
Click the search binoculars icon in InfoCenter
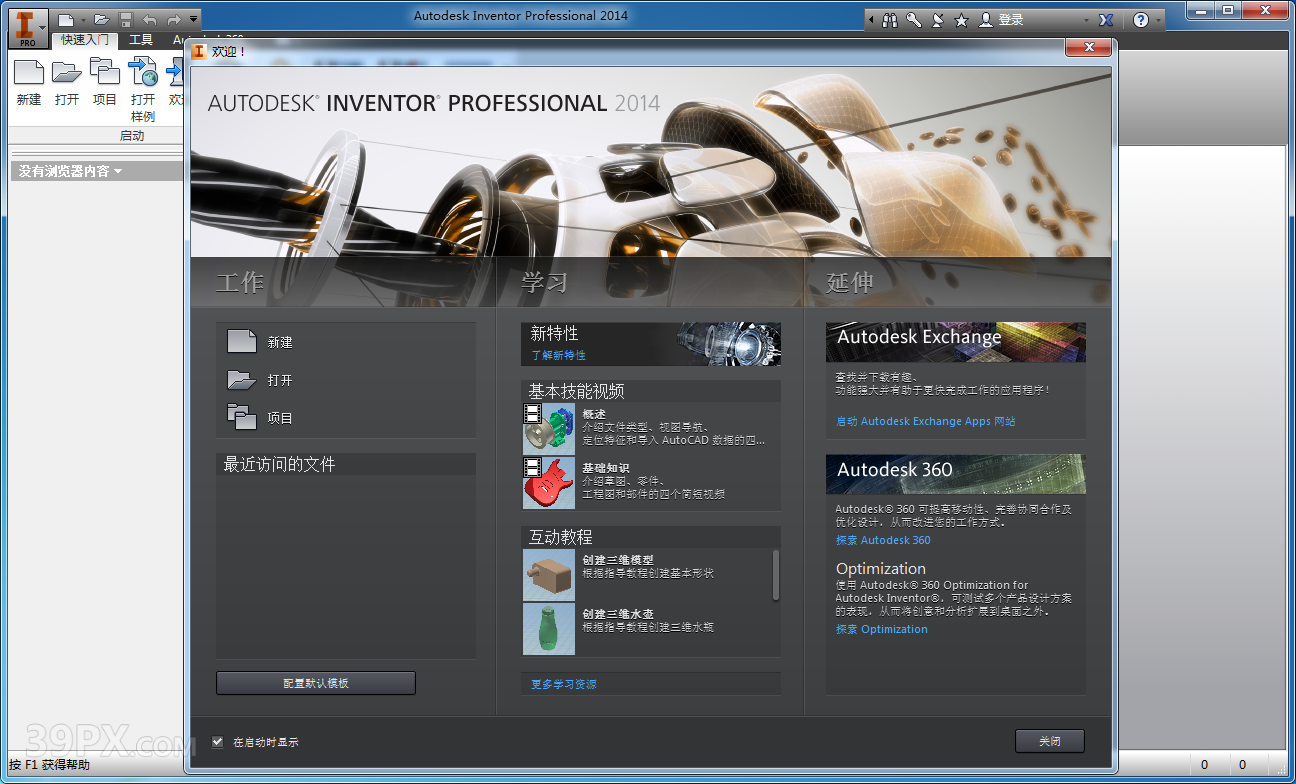(889, 19)
